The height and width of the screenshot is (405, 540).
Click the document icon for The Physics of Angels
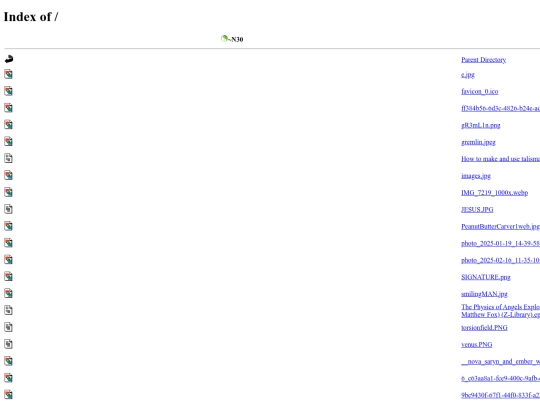[9, 310]
